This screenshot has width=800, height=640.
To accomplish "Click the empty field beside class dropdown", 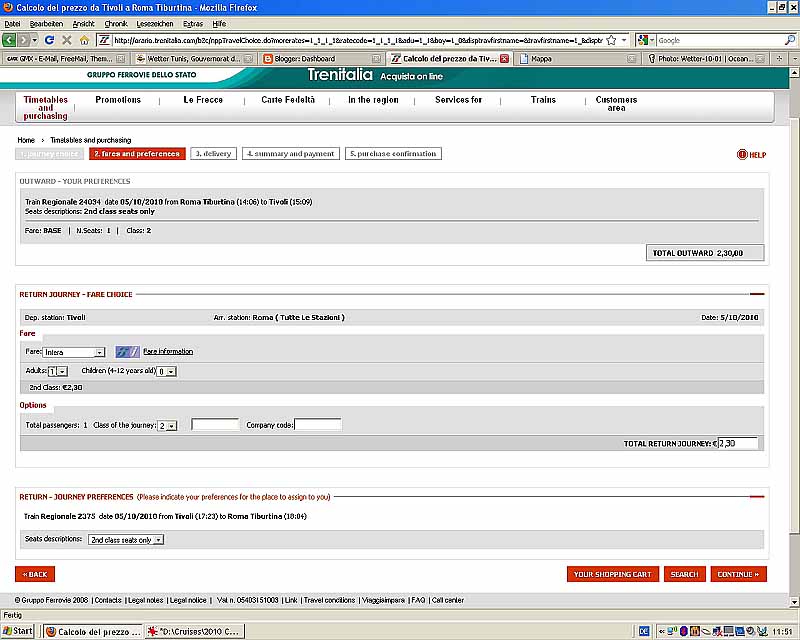I will point(215,425).
